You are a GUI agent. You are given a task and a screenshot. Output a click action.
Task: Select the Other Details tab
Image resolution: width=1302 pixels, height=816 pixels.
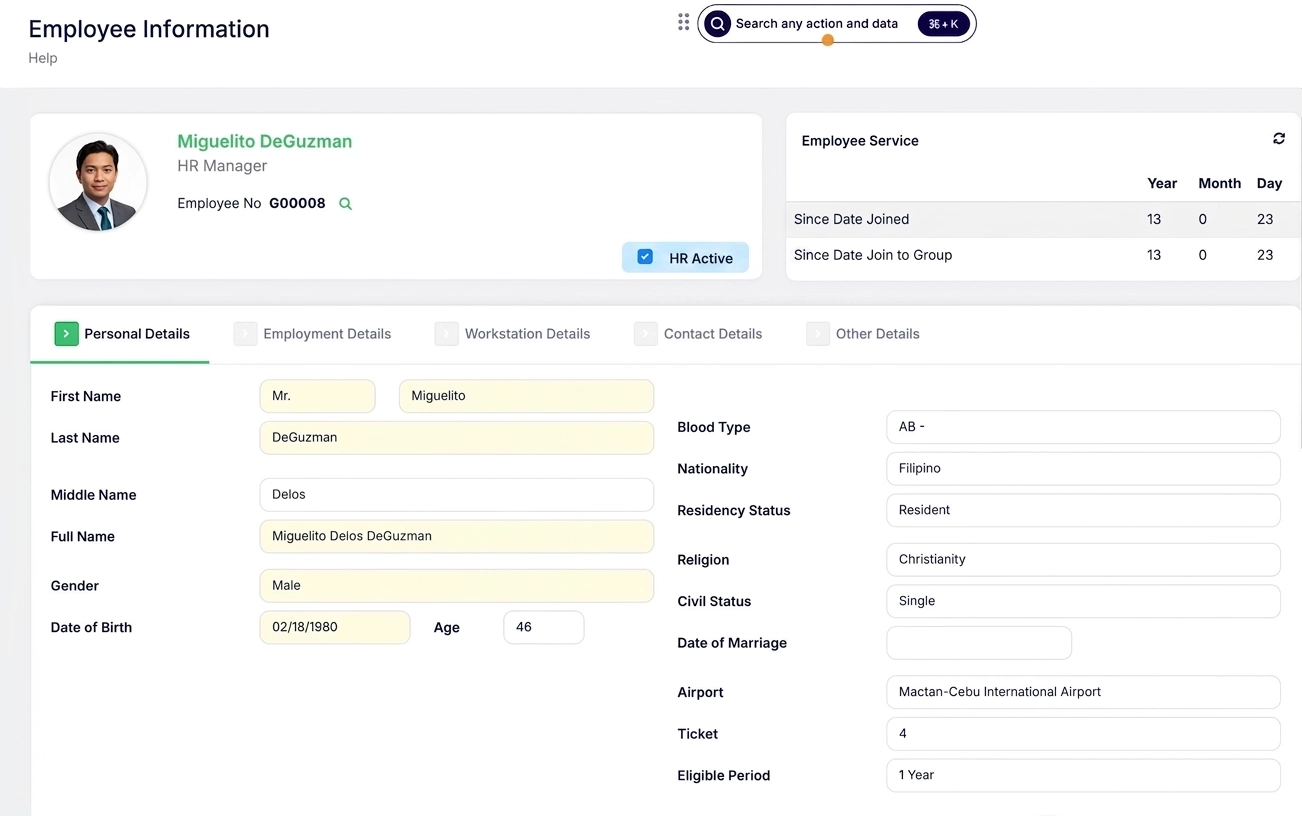pyautogui.click(x=877, y=334)
